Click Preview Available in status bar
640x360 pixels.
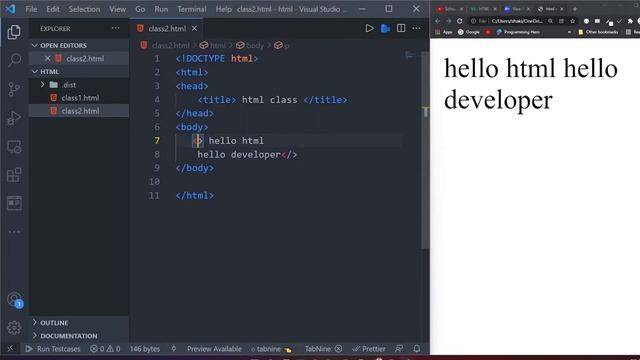pos(214,349)
